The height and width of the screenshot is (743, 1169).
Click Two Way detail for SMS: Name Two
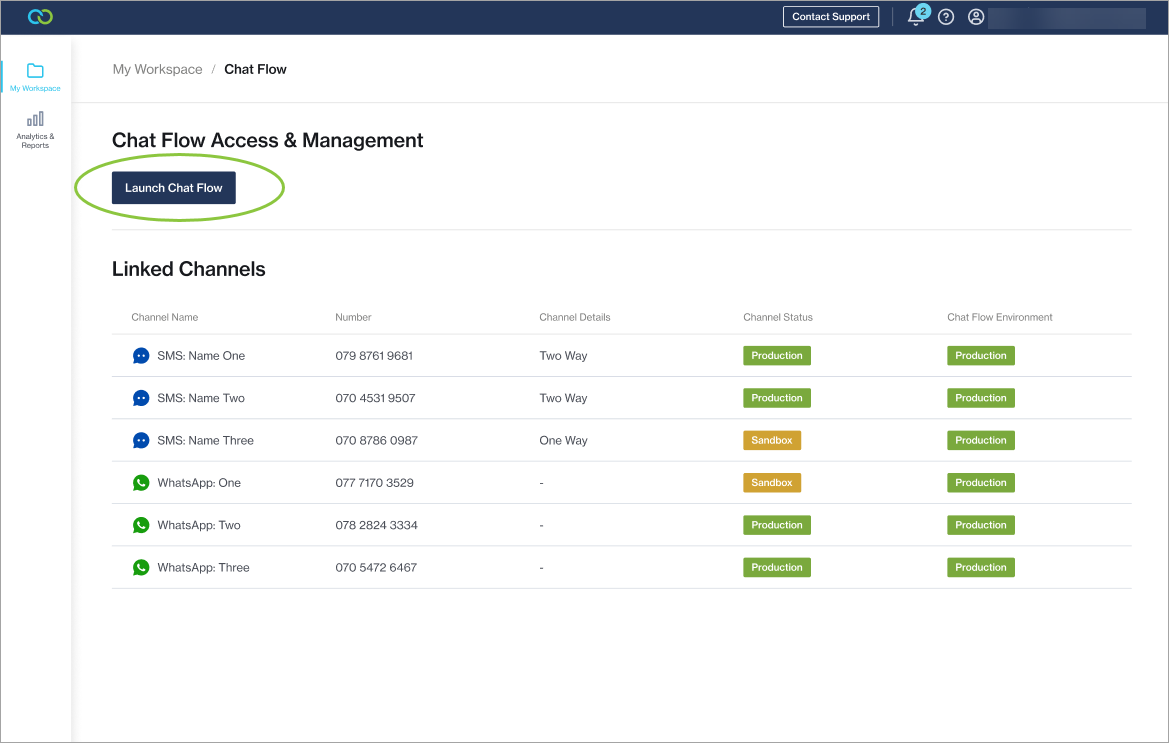[x=564, y=399]
